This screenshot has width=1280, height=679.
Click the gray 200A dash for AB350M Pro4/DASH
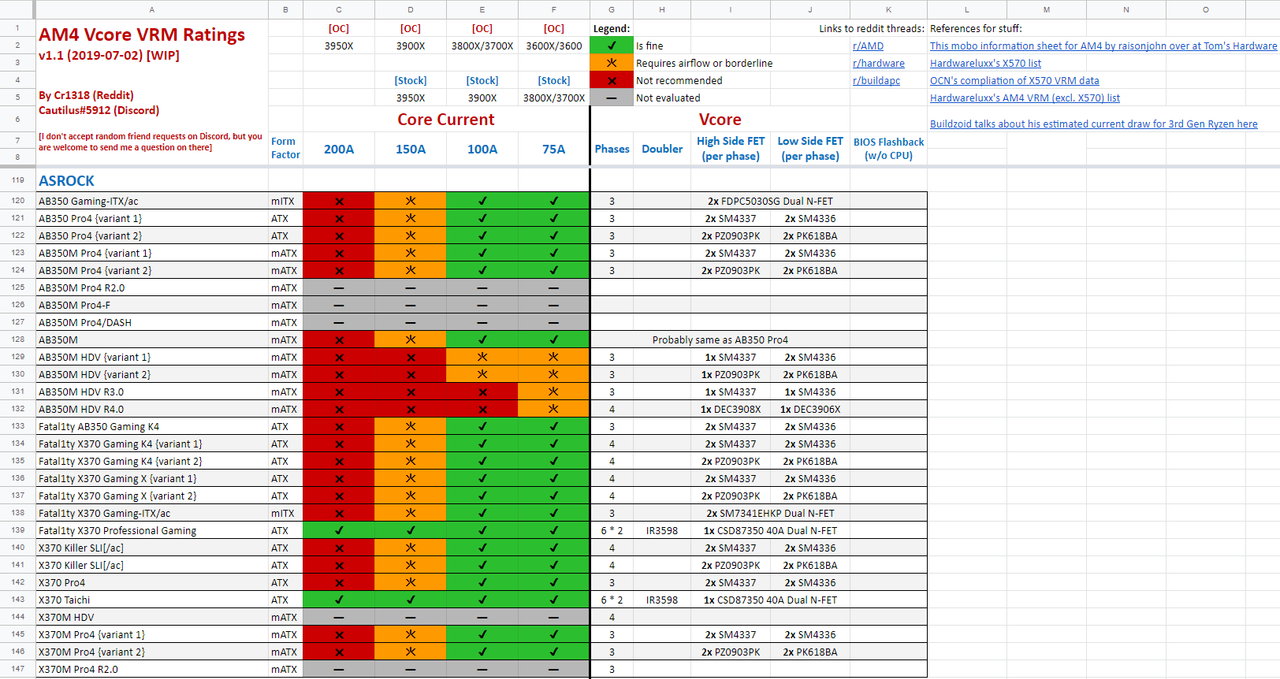coord(338,322)
